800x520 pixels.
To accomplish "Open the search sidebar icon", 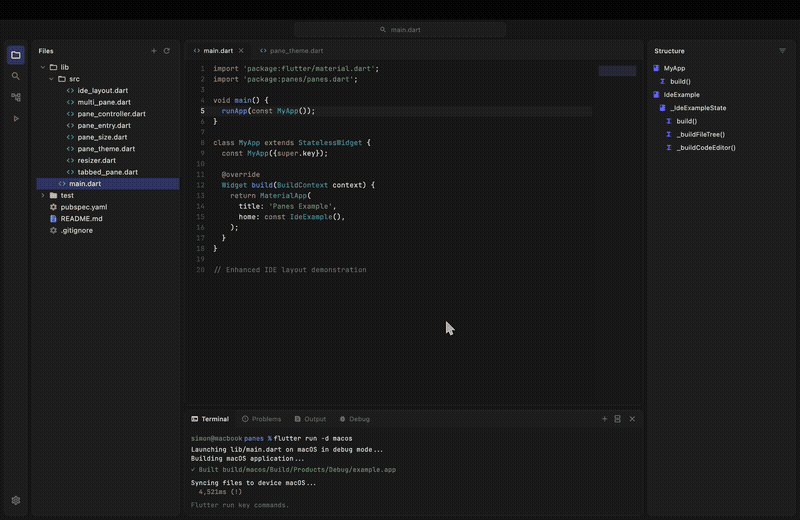I will [x=16, y=76].
